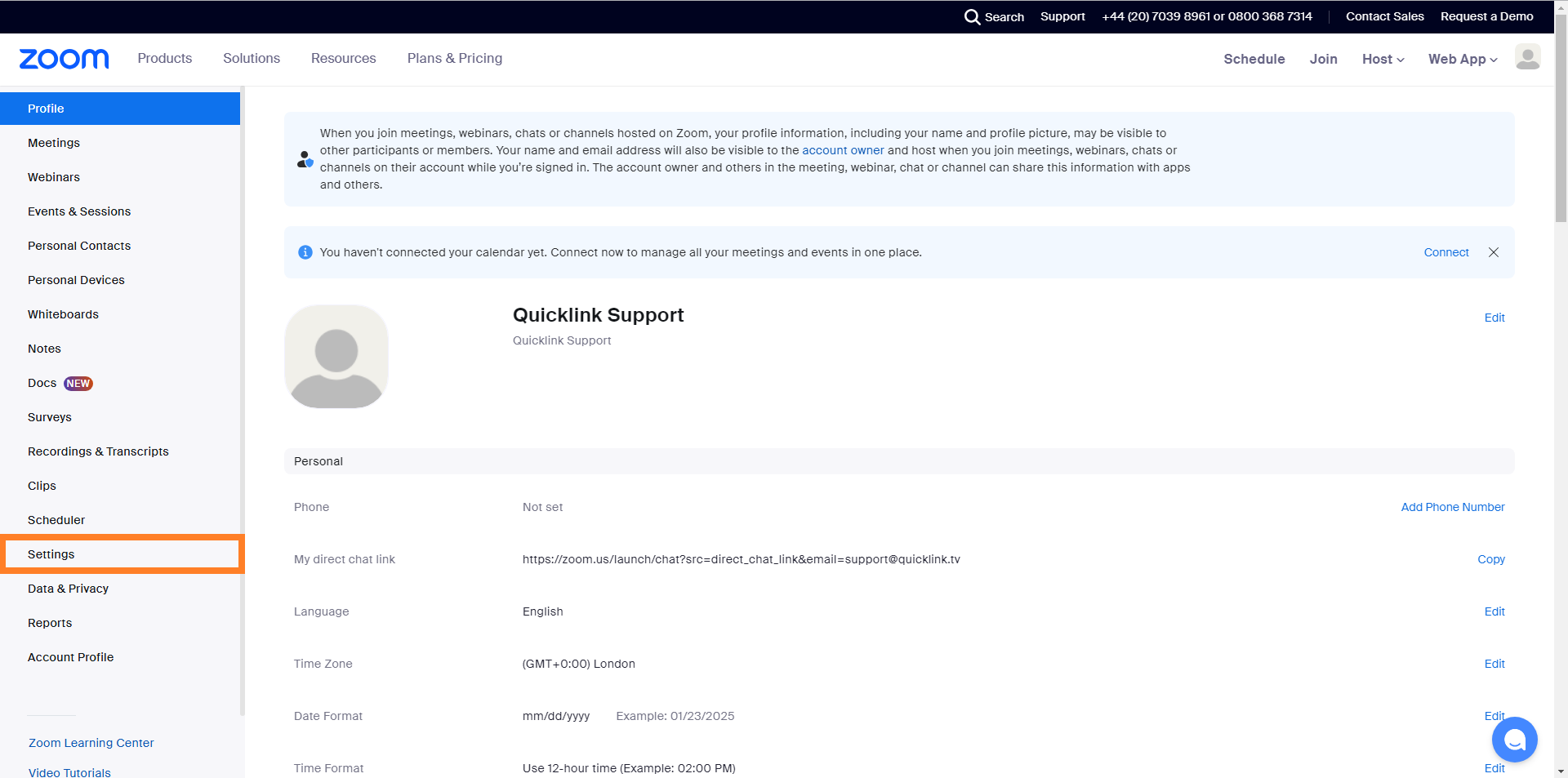Click the account owner link
The height and width of the screenshot is (778, 1568).
pos(843,150)
